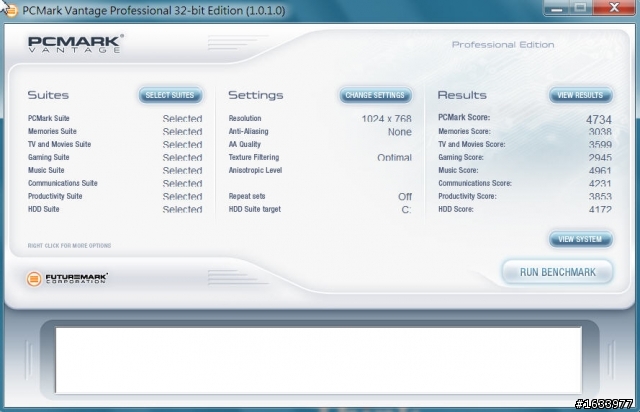Click the window title bar text
Viewport: 640px width, 412px height.
[154, 11]
